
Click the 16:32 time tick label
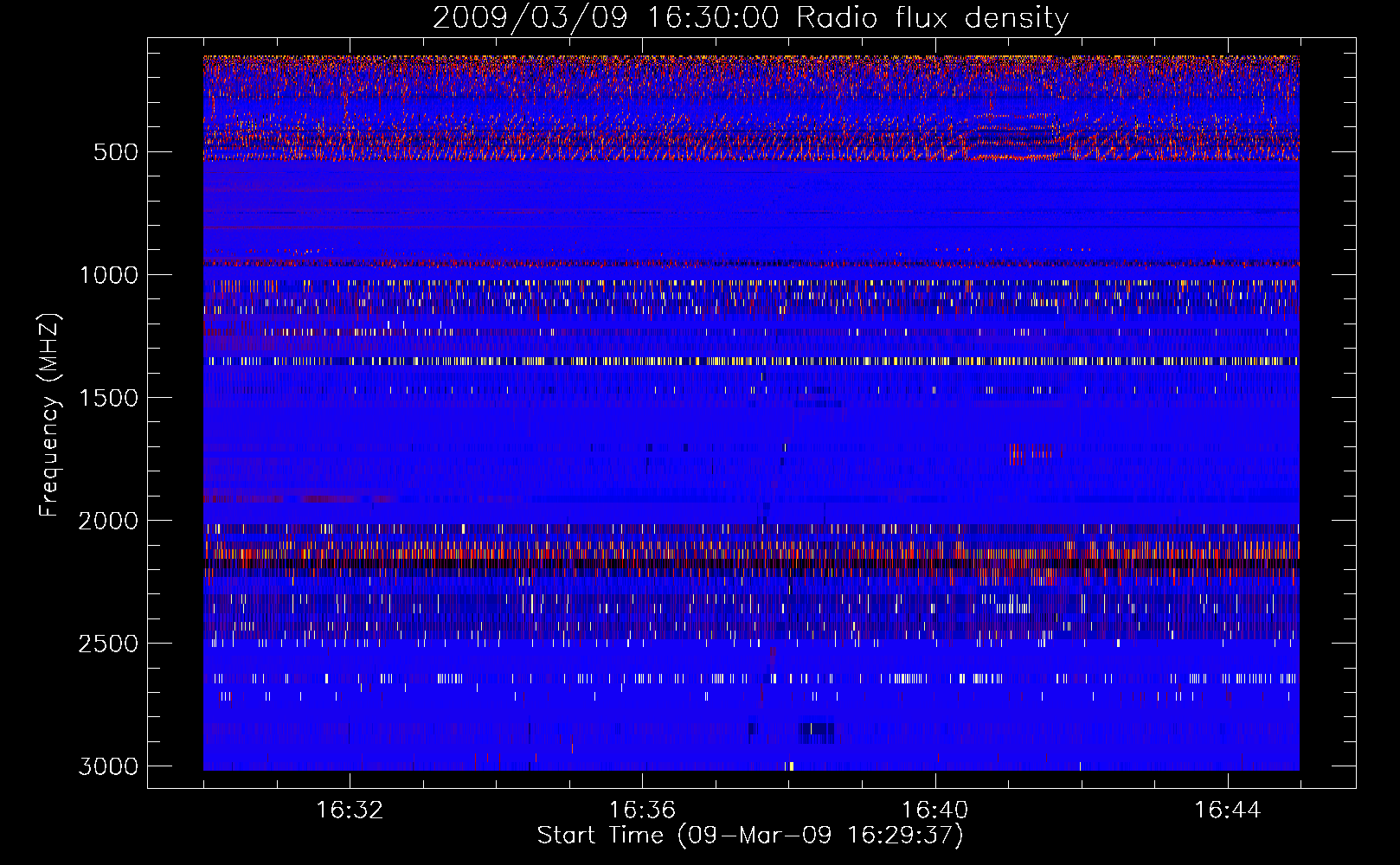[350, 811]
